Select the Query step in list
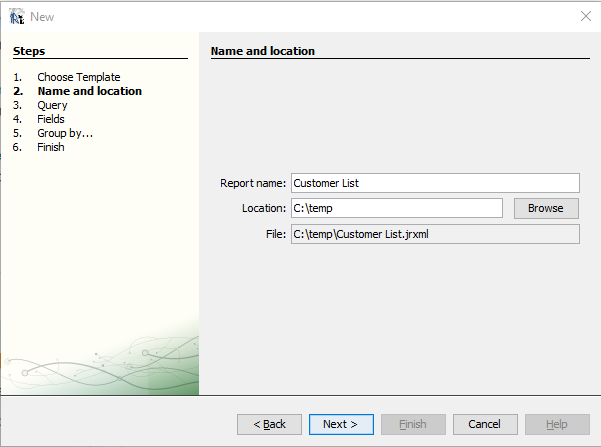601x447 pixels. (x=52, y=105)
